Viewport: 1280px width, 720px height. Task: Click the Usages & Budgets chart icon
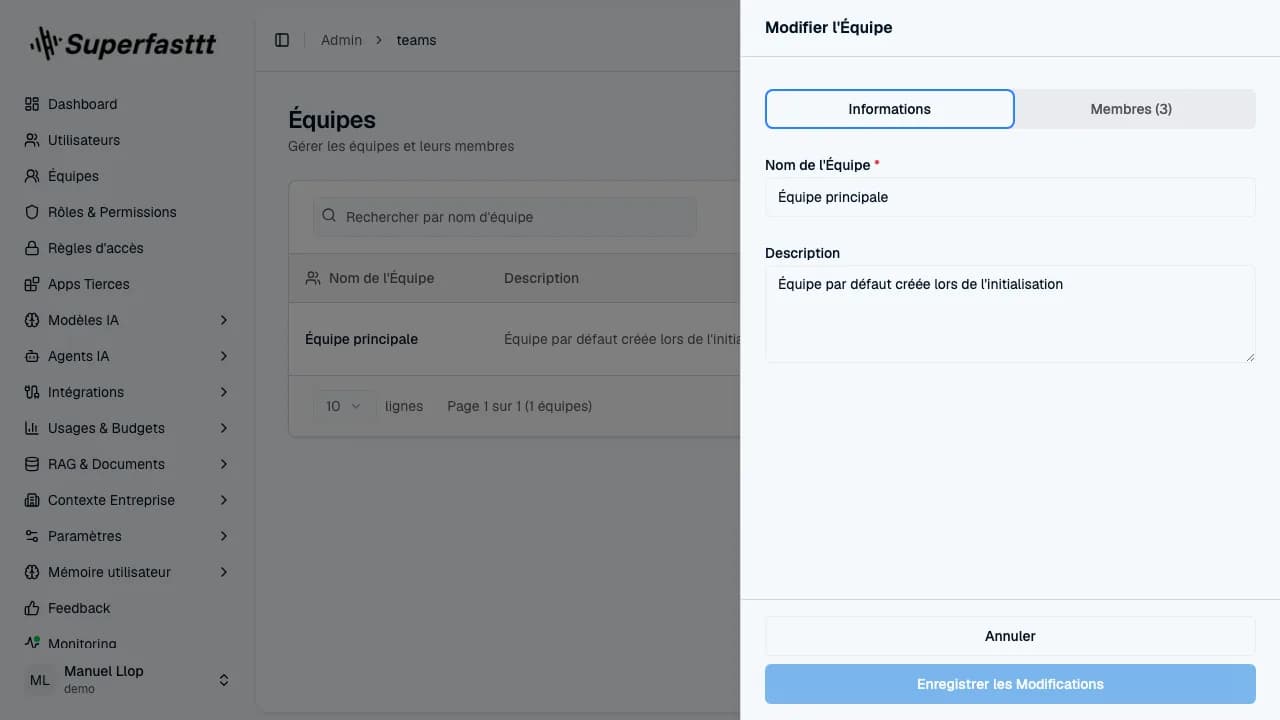(x=32, y=428)
